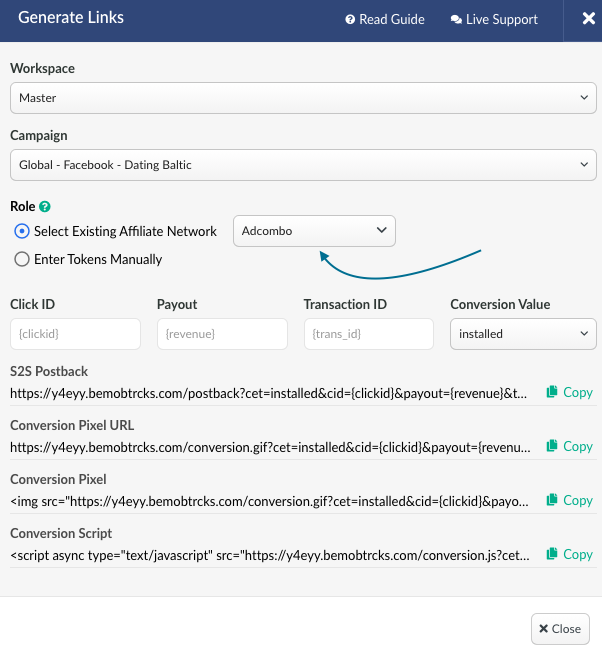Open the Campaign dropdown
Viewport: 602px width, 649px height.
coord(303,165)
